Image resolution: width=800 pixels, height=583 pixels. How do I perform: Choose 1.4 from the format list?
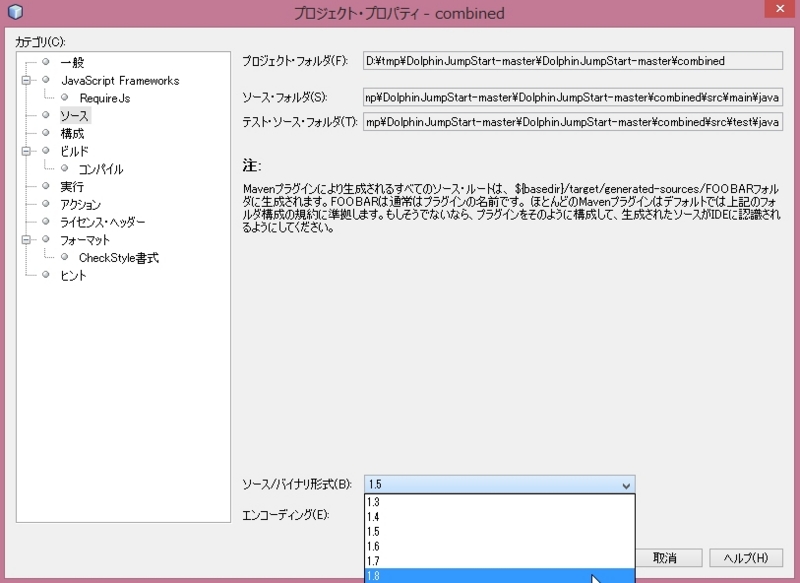[499, 517]
